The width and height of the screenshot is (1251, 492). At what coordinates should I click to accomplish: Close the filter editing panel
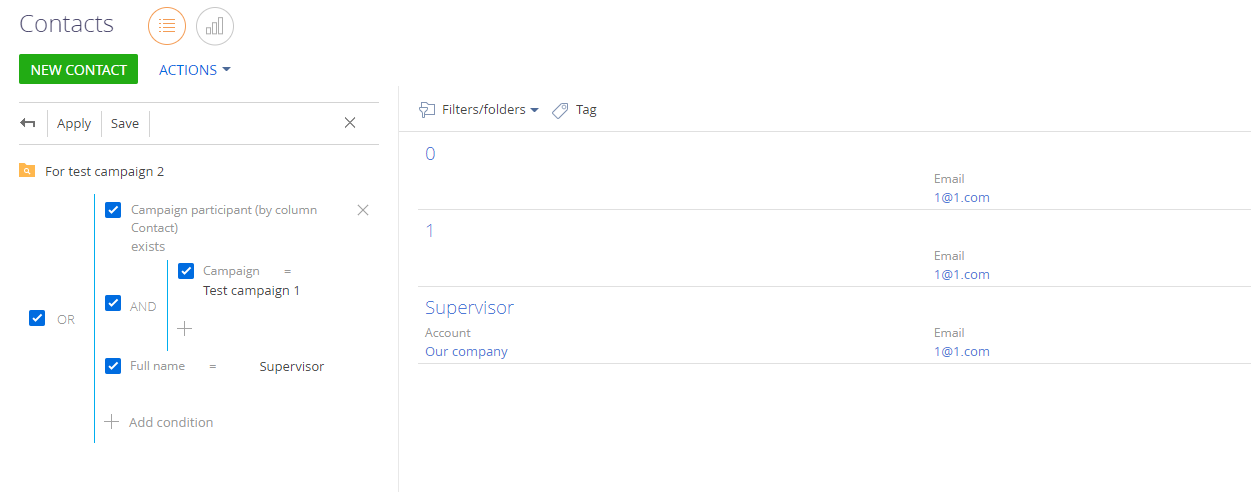point(350,123)
